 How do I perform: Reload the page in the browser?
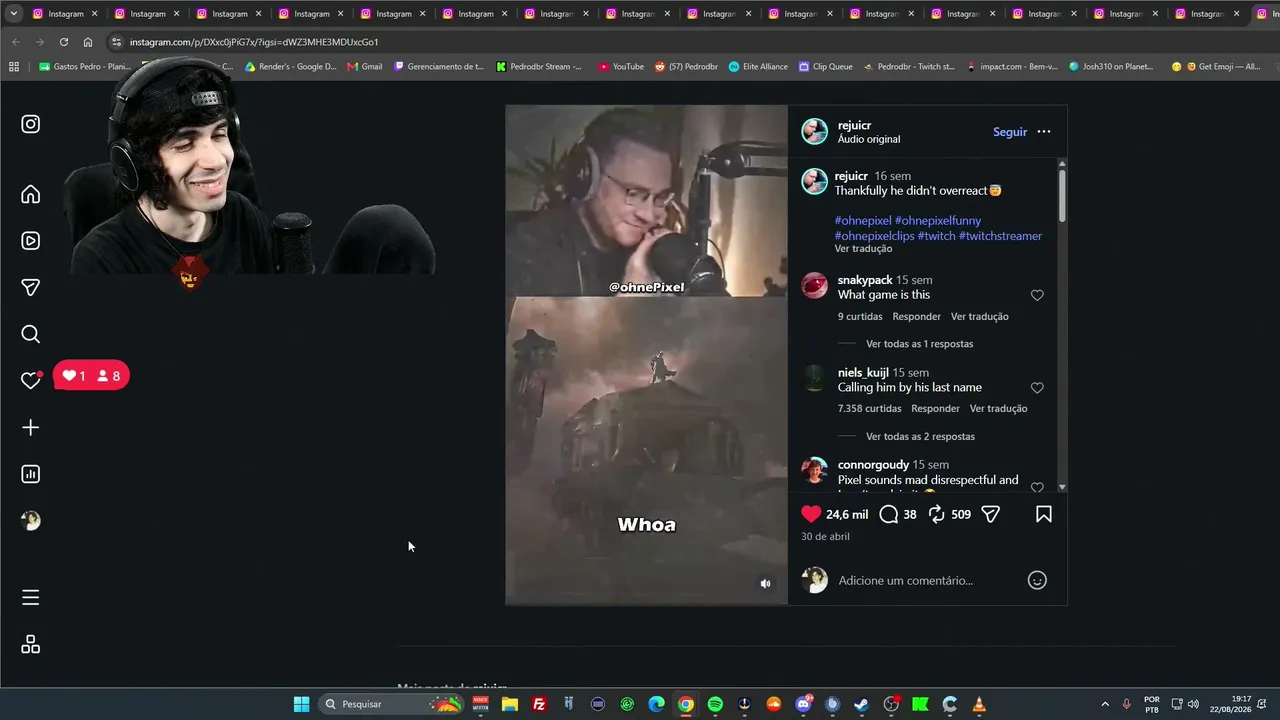[x=63, y=42]
